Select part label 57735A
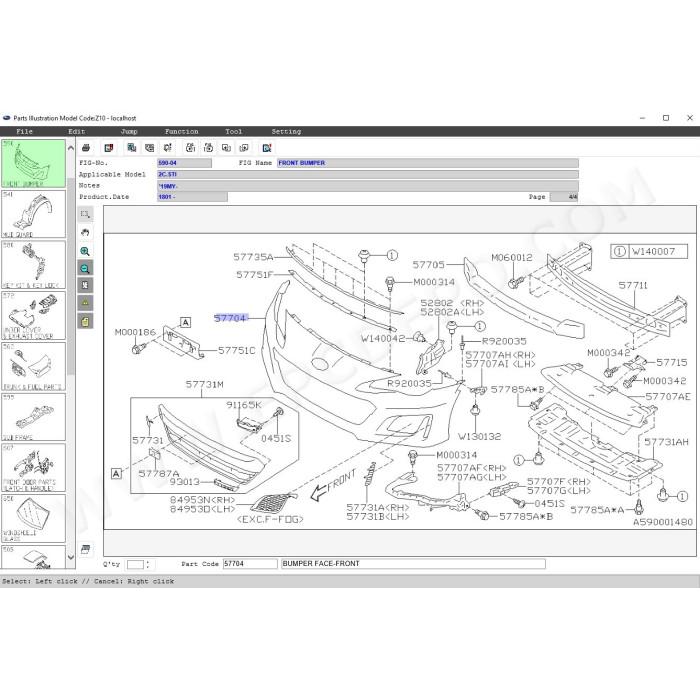The height and width of the screenshot is (700, 700). (253, 257)
